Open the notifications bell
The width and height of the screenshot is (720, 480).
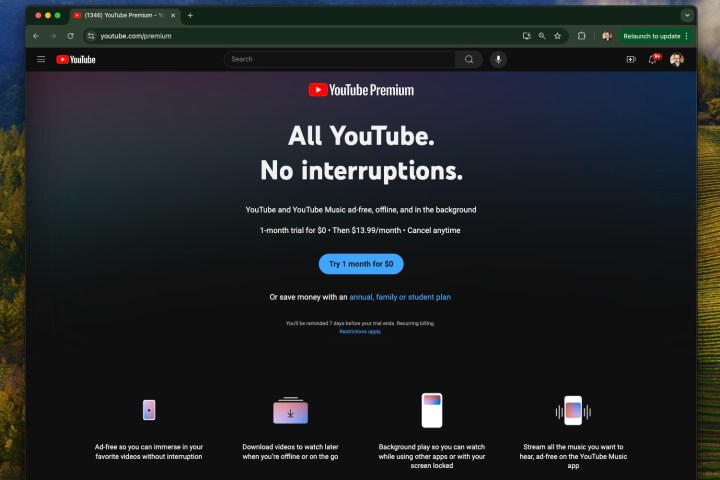pyautogui.click(x=653, y=59)
